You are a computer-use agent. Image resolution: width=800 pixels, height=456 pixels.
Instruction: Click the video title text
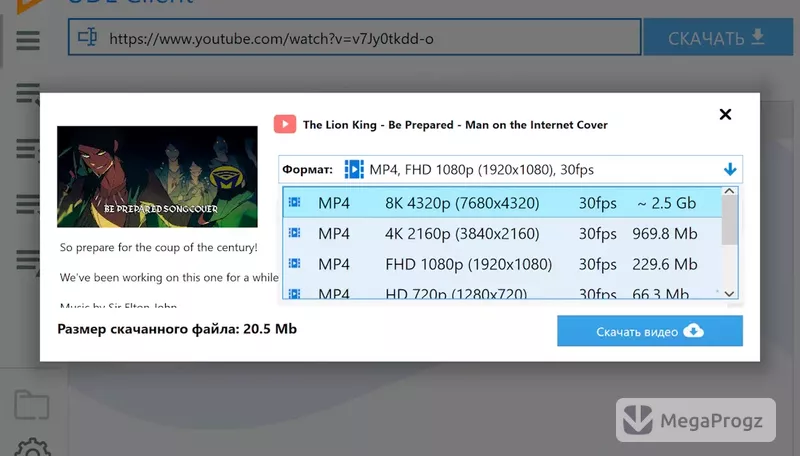pos(455,125)
